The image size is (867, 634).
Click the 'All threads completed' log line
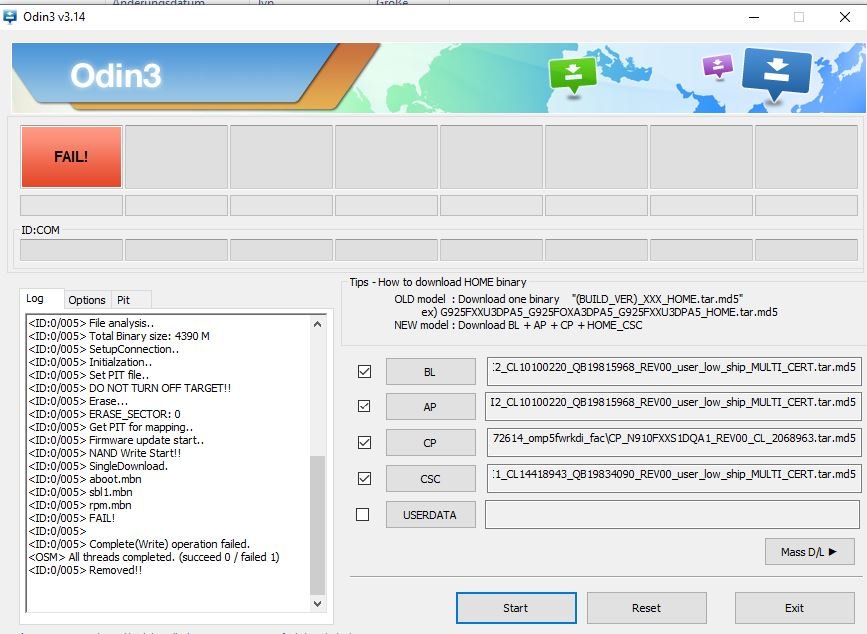tap(154, 557)
